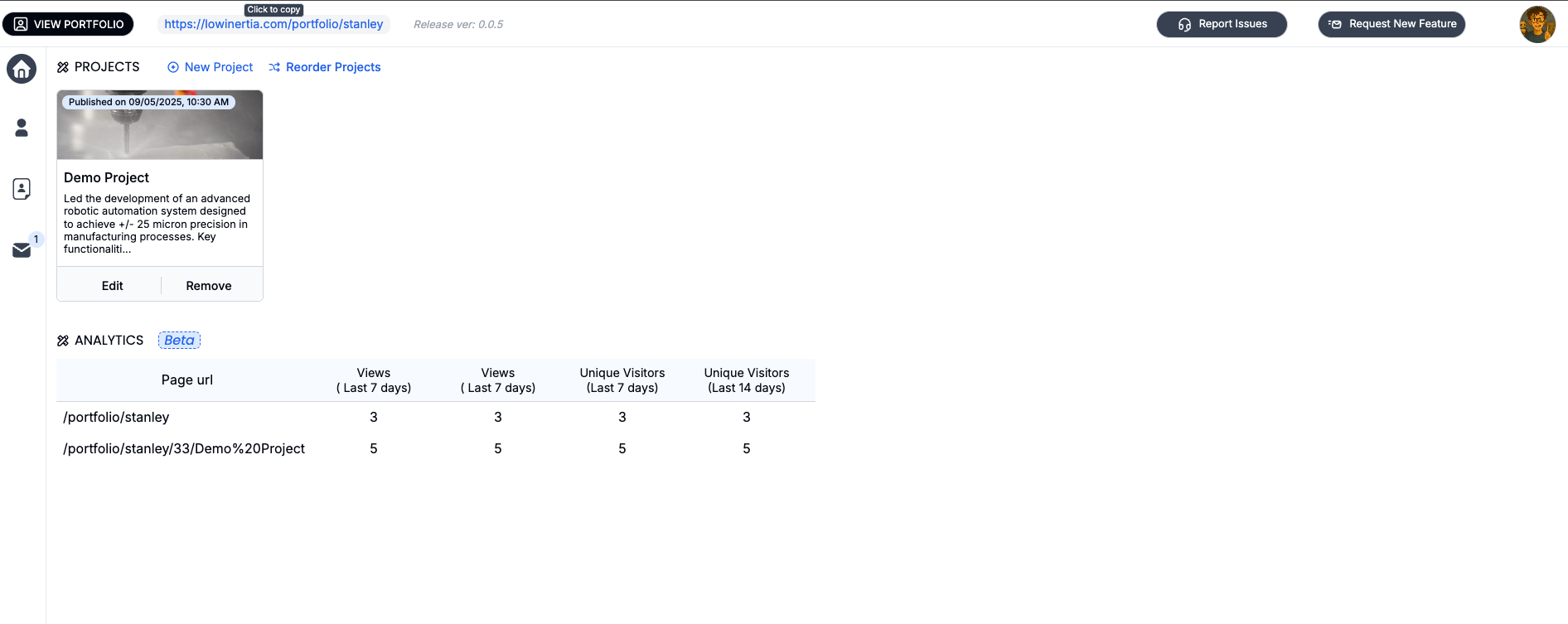Click the shuffle icon beside Reorder Projects
The width and height of the screenshot is (1568, 624).
pyautogui.click(x=274, y=67)
